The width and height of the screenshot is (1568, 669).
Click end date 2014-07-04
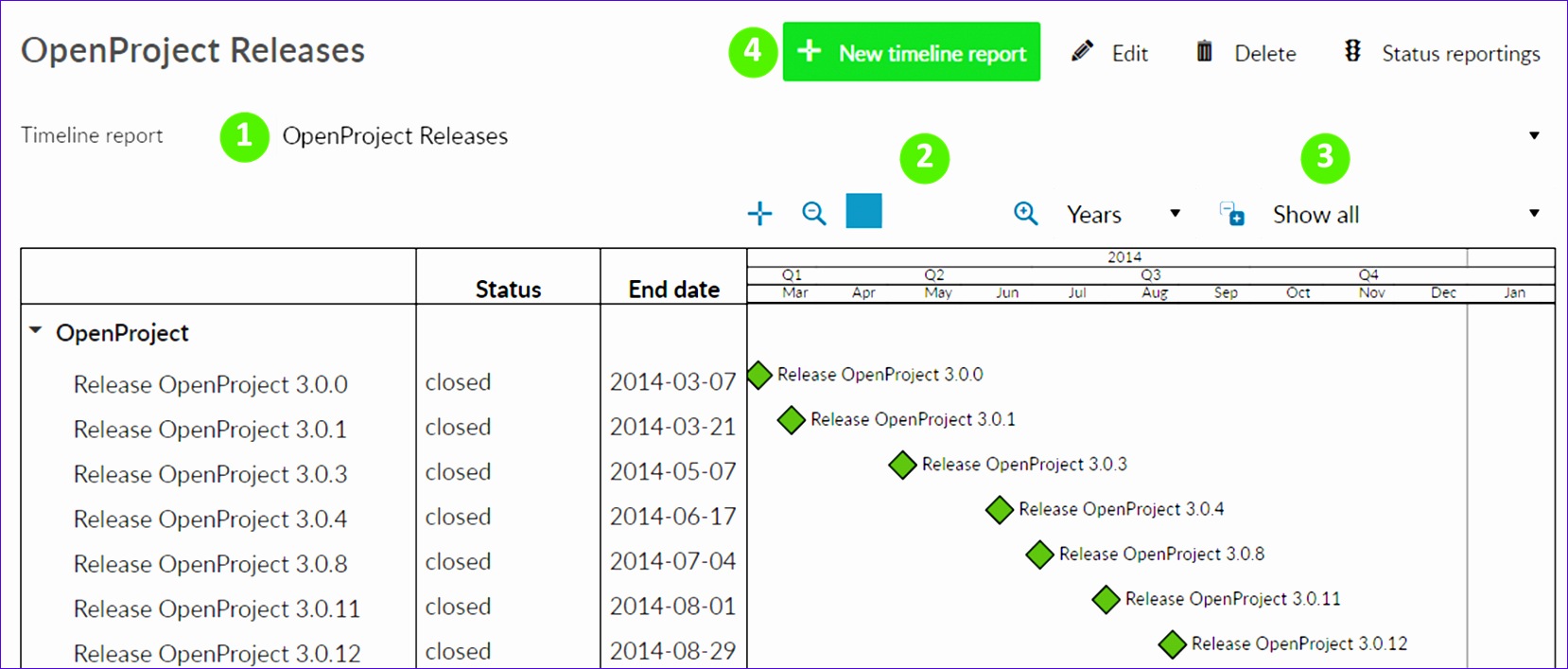[x=672, y=562]
